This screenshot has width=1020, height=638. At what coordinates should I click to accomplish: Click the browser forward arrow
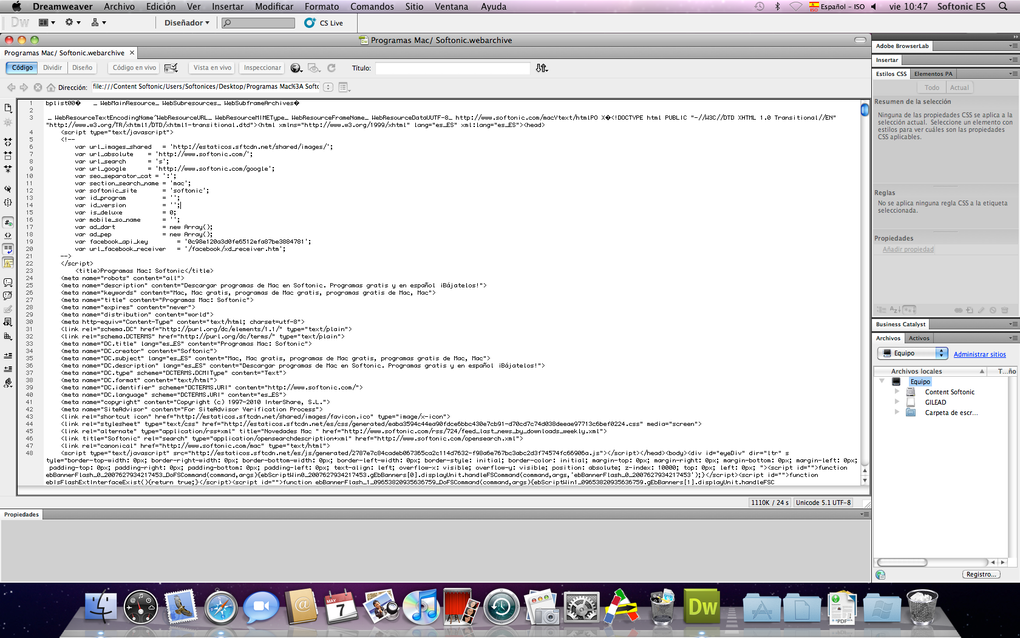(24, 87)
